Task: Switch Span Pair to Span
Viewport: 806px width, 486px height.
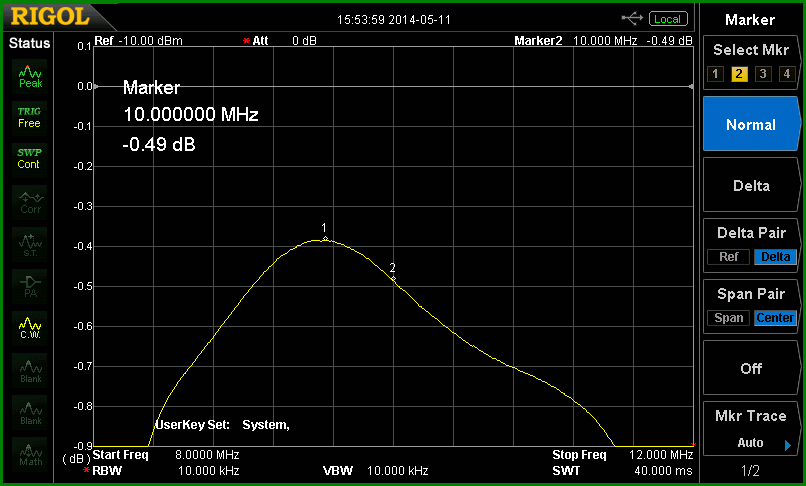Action: click(x=729, y=318)
